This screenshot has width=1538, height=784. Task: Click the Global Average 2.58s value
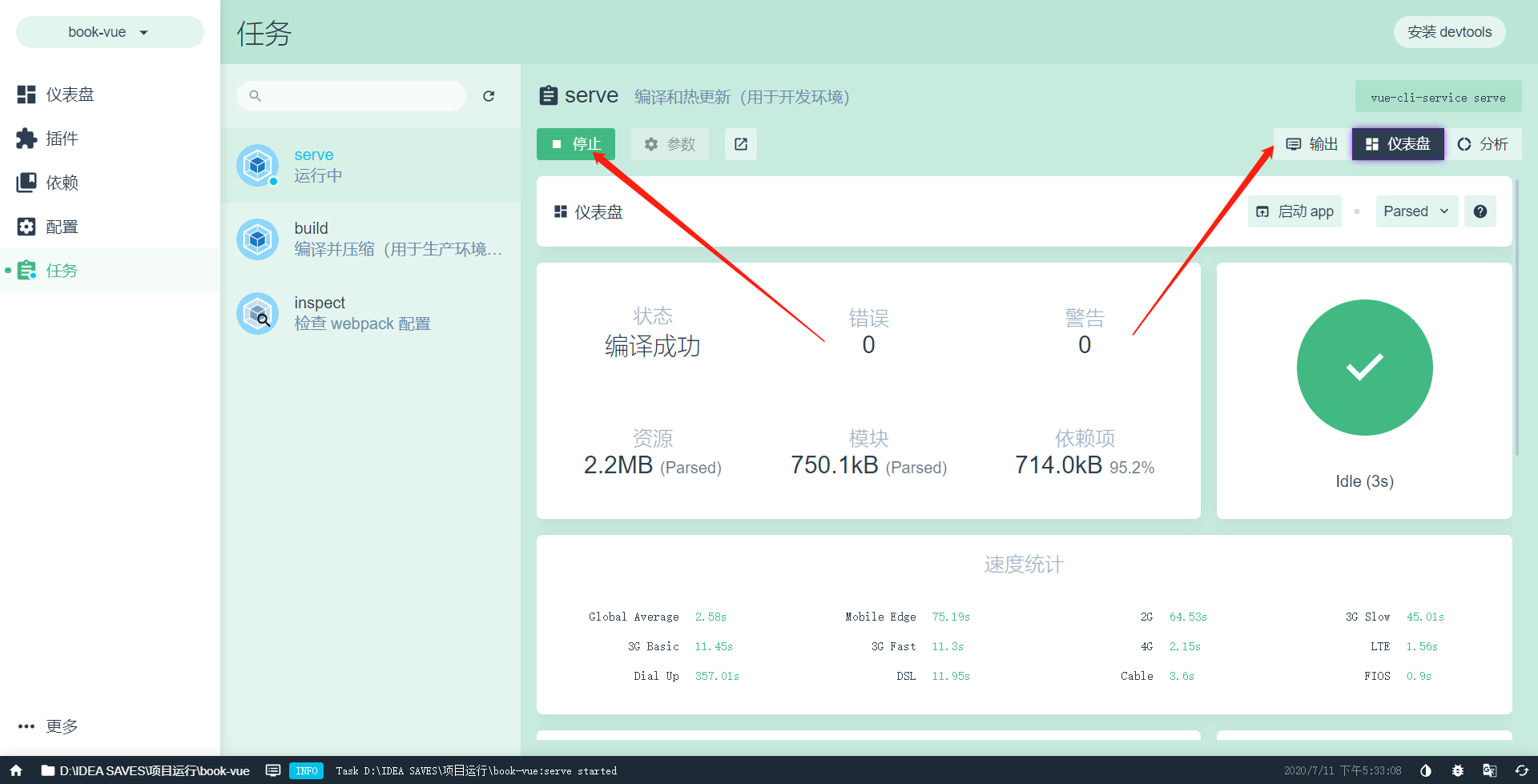tap(711, 617)
